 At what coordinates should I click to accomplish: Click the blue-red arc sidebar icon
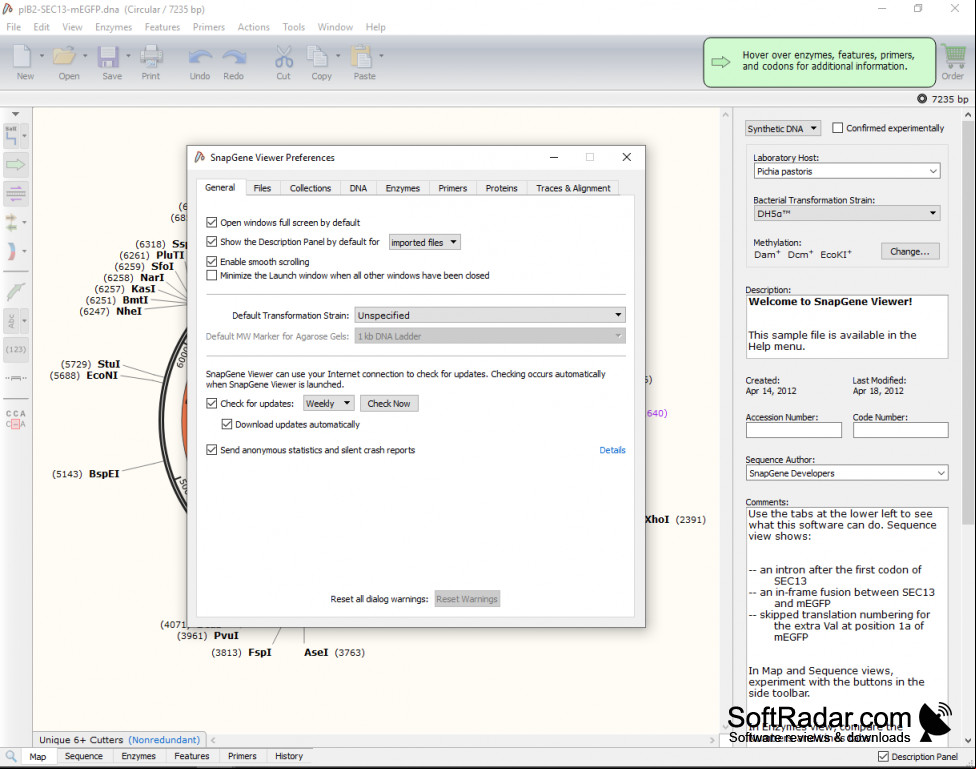click(11, 252)
